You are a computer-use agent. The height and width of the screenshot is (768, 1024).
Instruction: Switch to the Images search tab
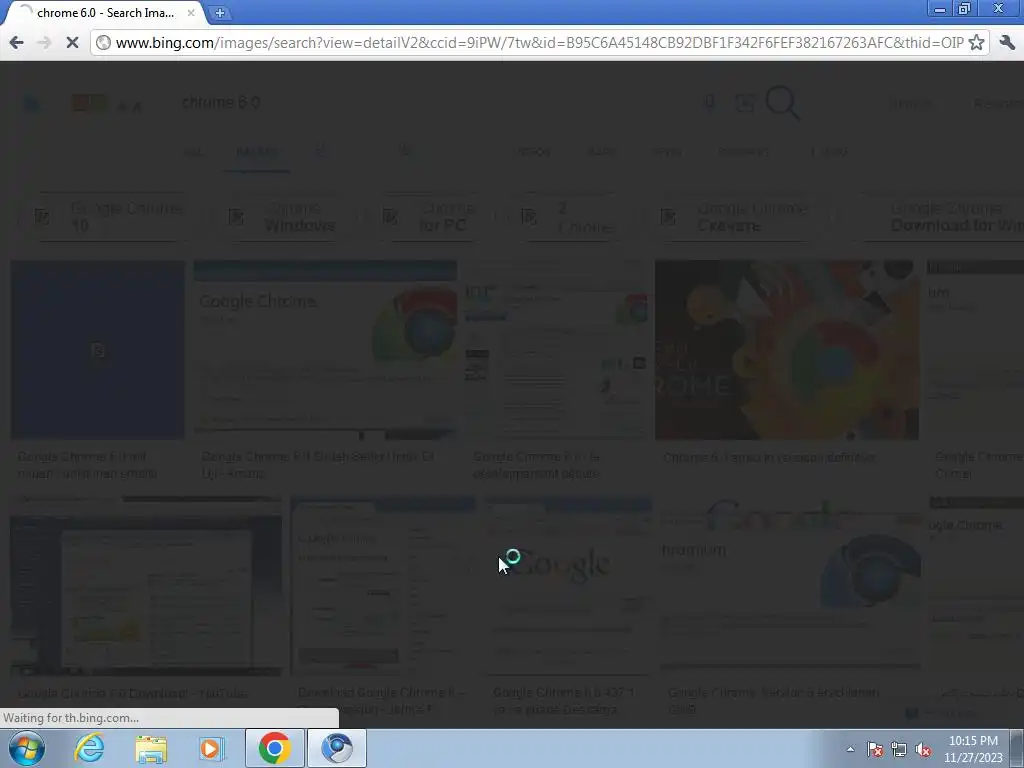pyautogui.click(x=257, y=152)
